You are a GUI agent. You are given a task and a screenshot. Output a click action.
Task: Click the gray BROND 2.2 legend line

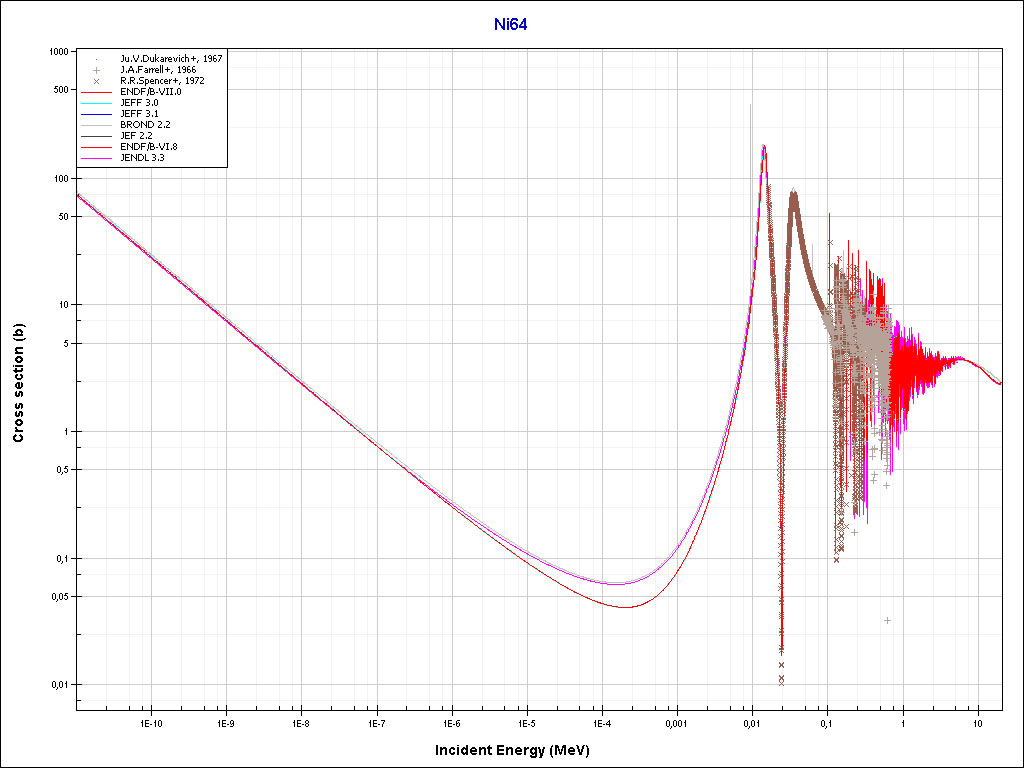point(96,125)
